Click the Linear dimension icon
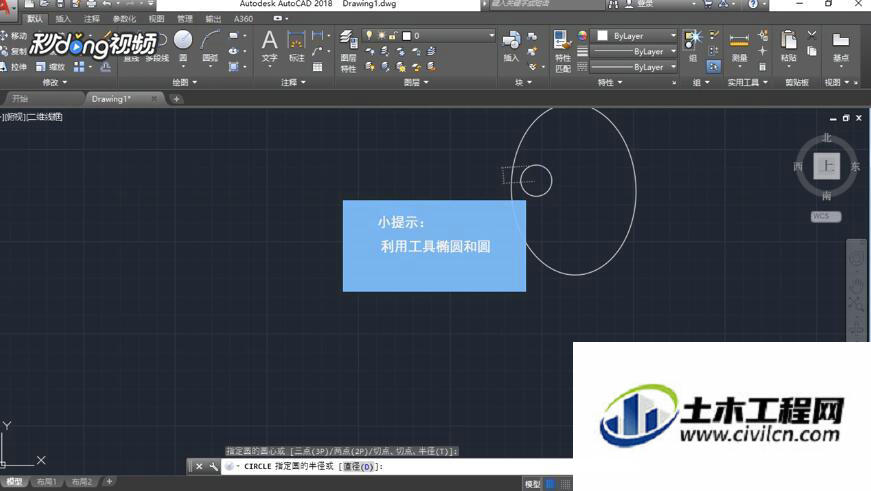This screenshot has height=491, width=871. pyautogui.click(x=317, y=36)
